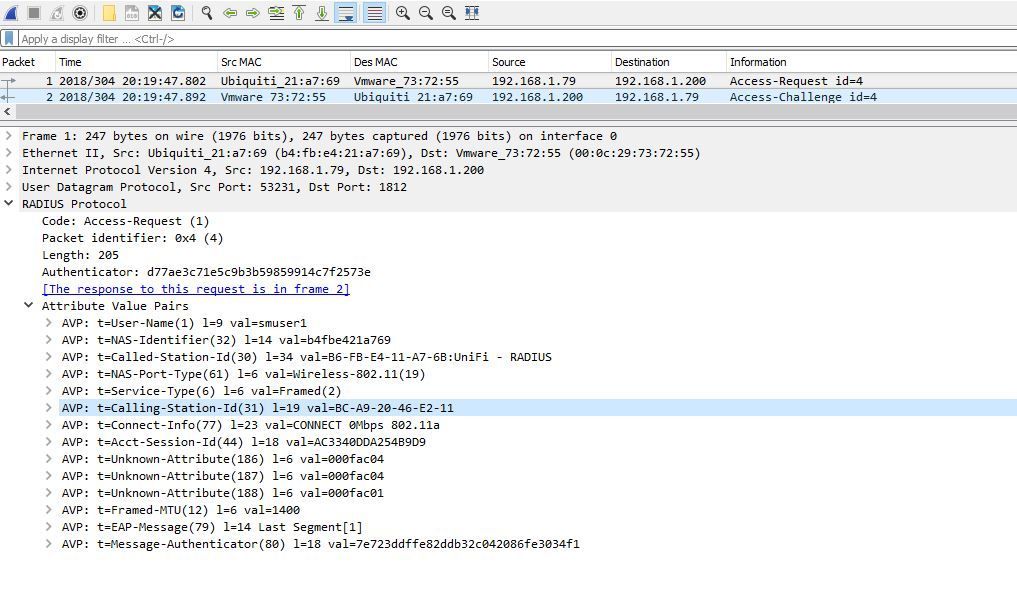Open the response in frame 2 link
The image size is (1017, 589).
pyautogui.click(x=196, y=289)
